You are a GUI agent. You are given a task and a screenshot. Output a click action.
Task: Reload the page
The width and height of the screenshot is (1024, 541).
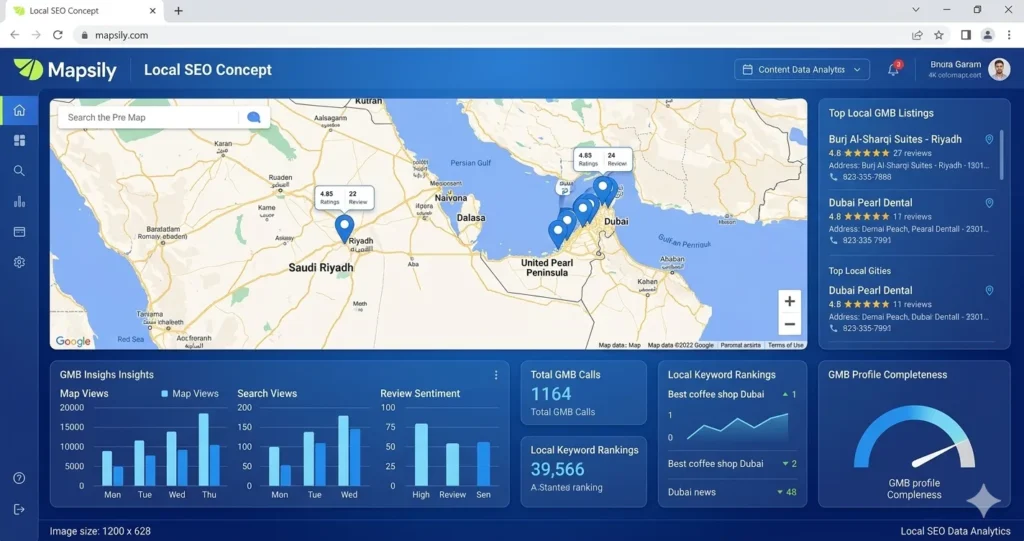(x=57, y=35)
